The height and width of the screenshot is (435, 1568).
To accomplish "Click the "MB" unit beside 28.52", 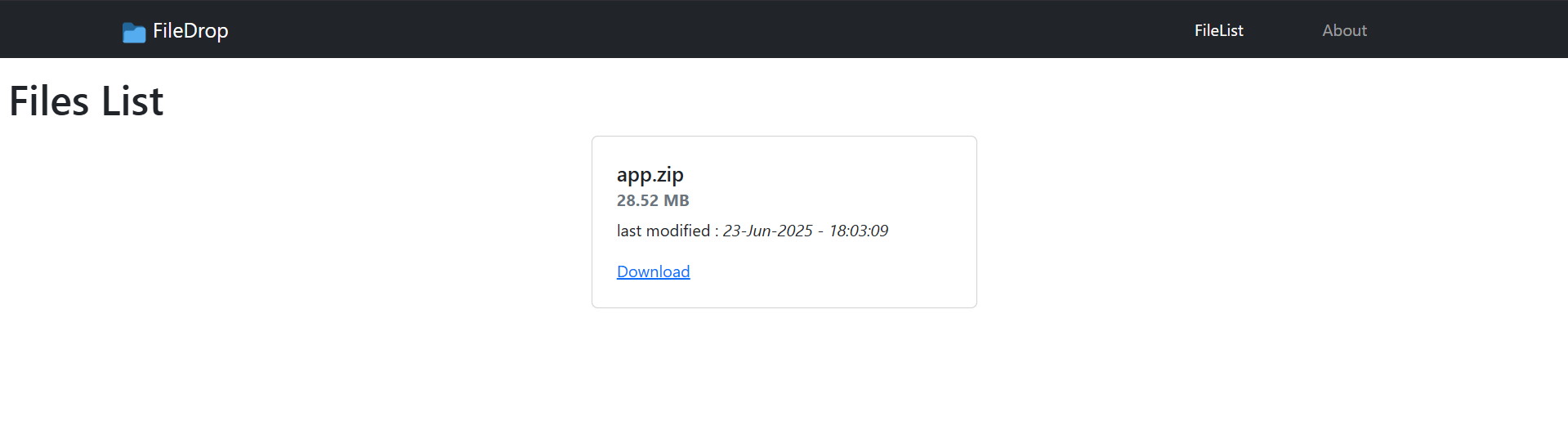I will [x=677, y=200].
